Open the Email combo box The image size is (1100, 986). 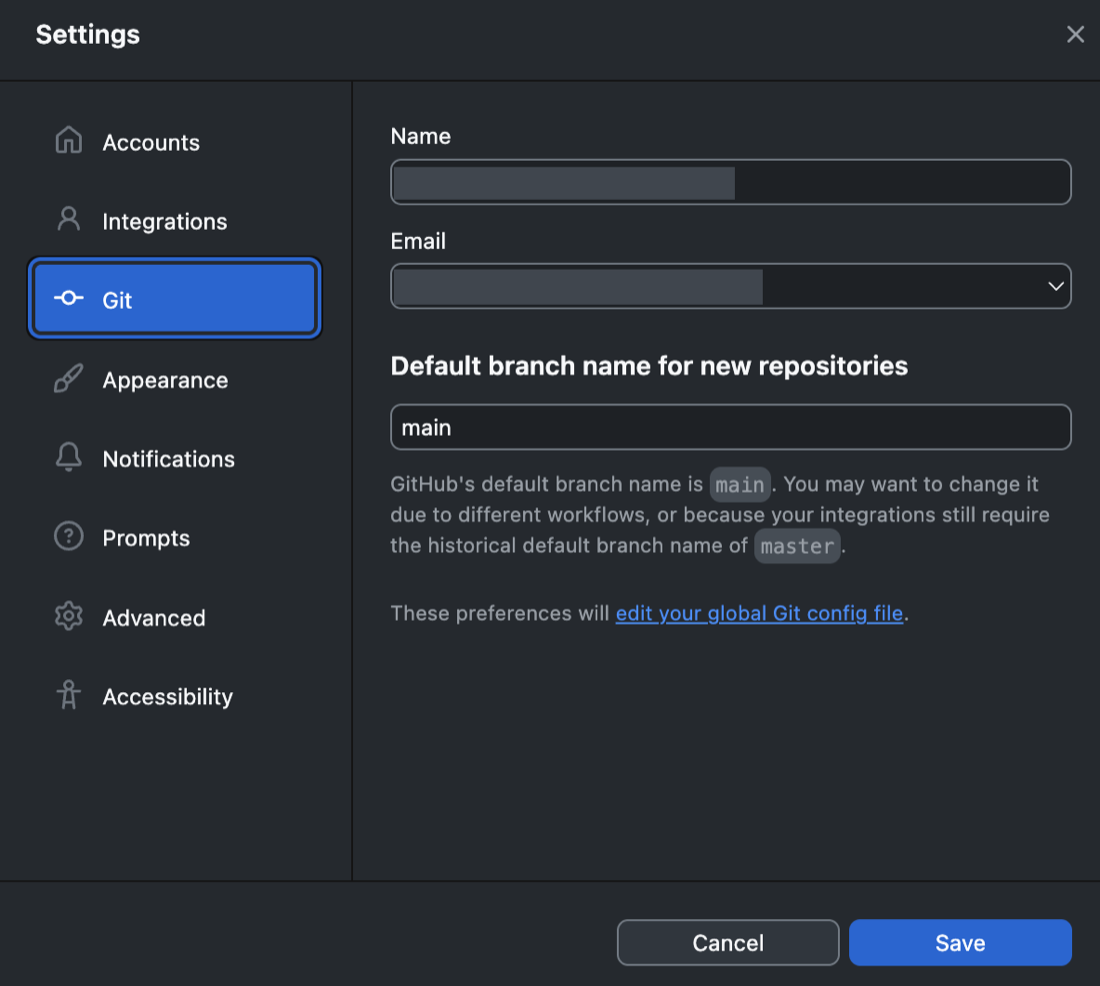pyautogui.click(x=730, y=286)
